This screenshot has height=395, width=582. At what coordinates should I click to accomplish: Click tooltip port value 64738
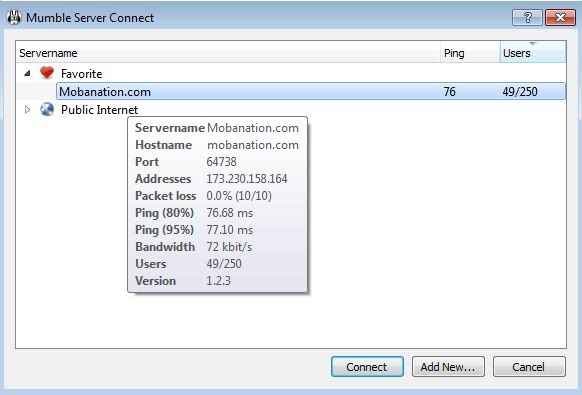pyautogui.click(x=222, y=162)
